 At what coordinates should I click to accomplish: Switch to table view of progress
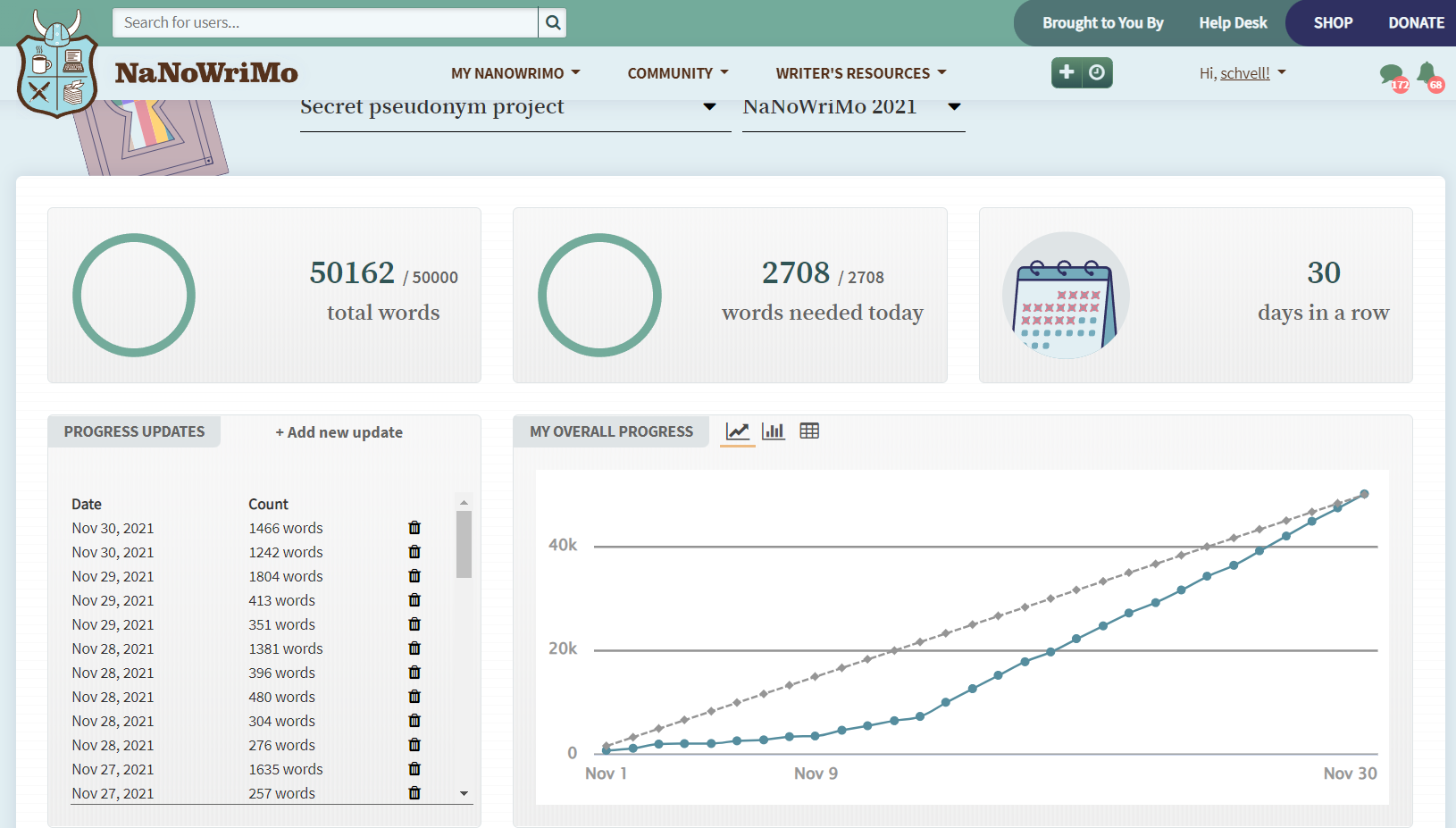[809, 431]
